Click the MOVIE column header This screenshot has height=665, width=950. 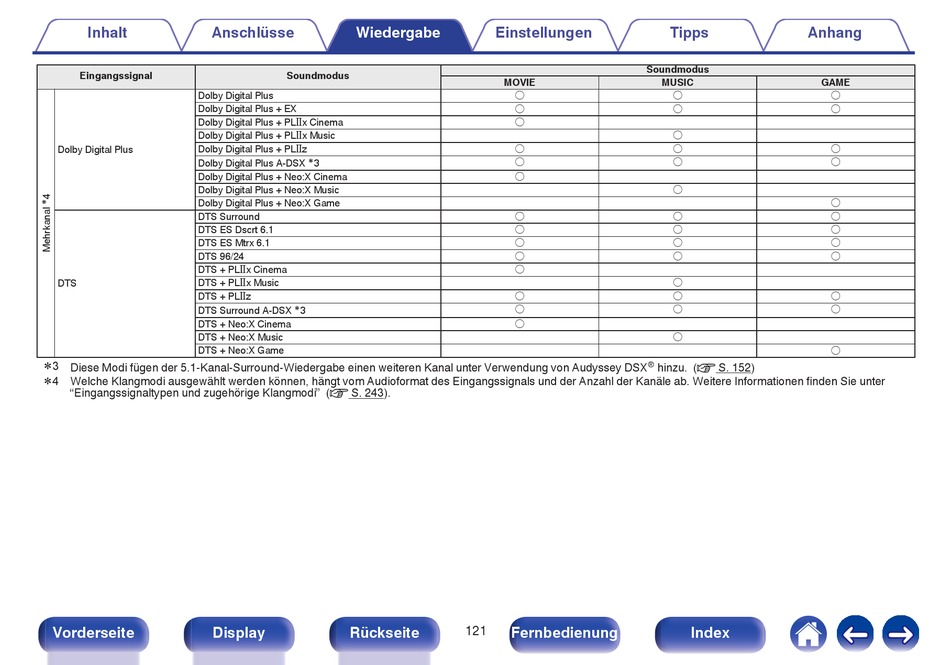point(519,82)
